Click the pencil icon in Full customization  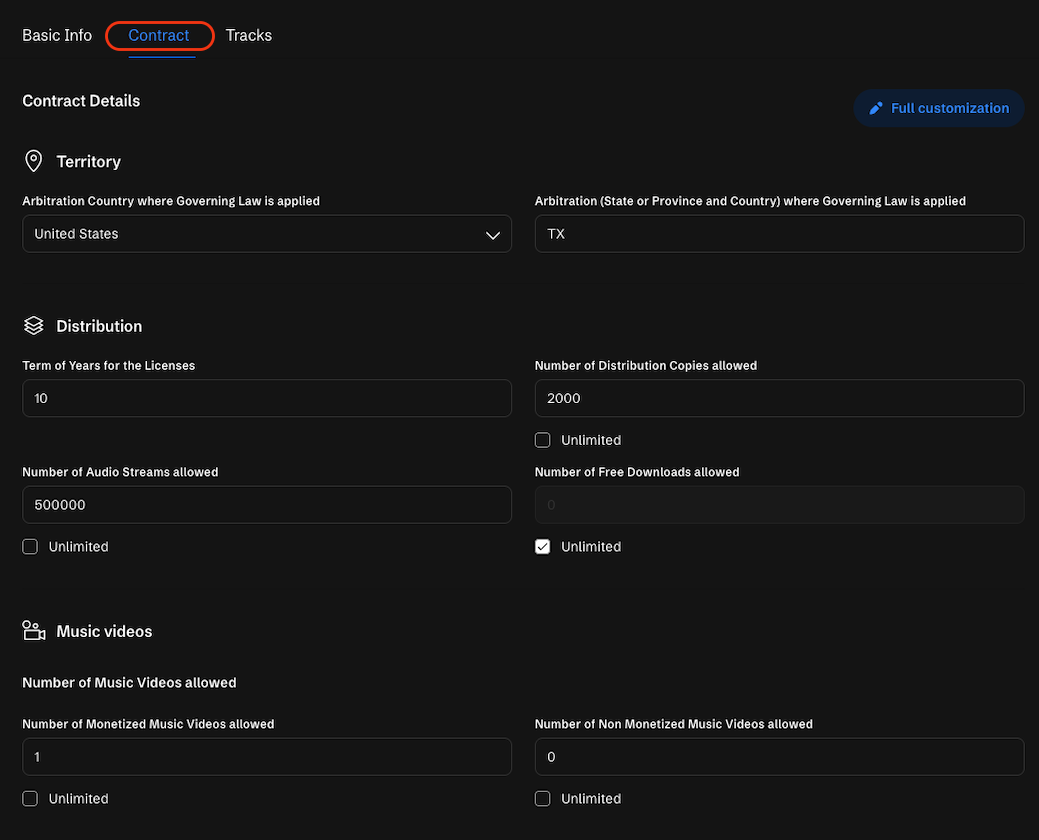click(876, 108)
